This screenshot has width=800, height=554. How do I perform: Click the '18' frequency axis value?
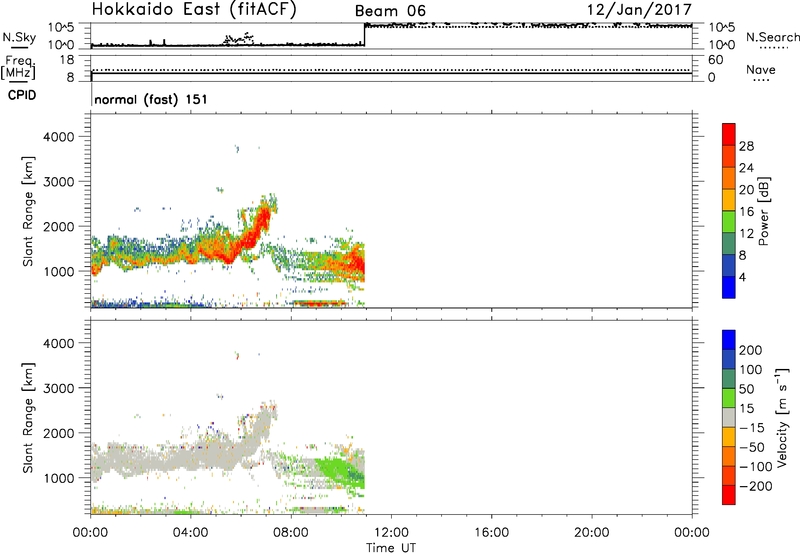tap(67, 60)
